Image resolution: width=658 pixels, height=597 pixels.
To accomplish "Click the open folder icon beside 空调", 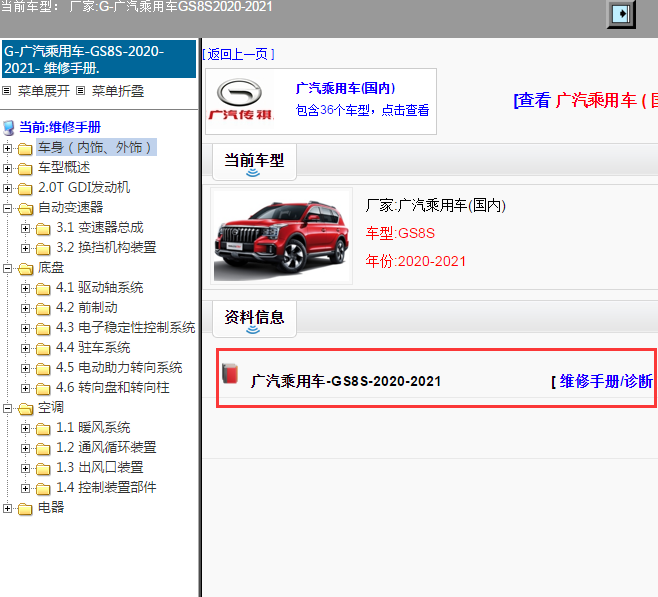I will point(25,409).
